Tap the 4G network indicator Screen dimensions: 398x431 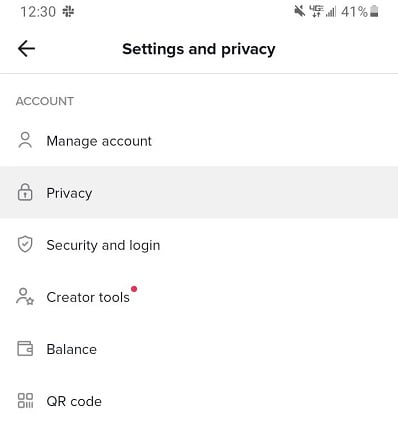[316, 12]
